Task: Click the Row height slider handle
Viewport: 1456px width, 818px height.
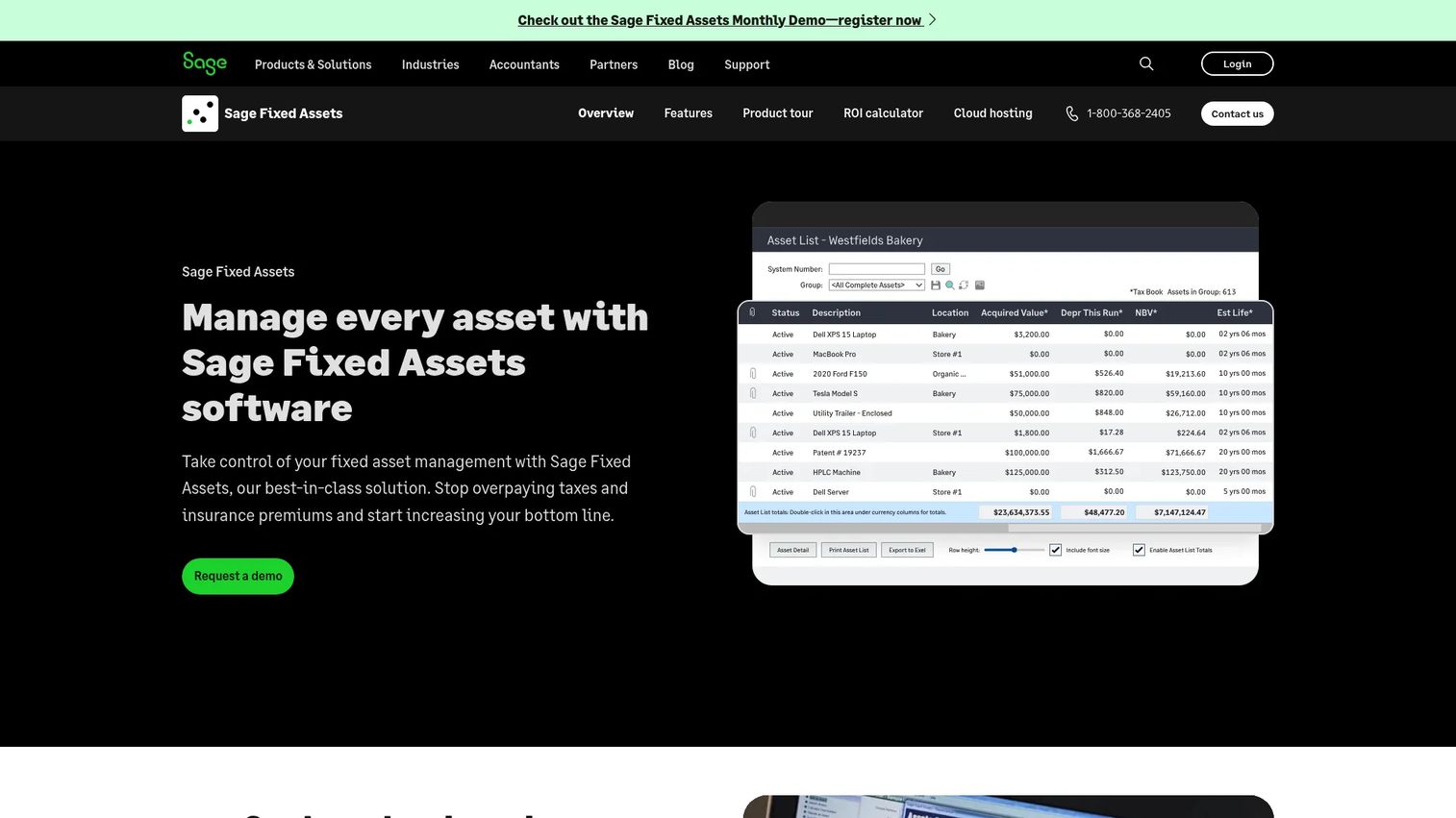Action: [1015, 550]
